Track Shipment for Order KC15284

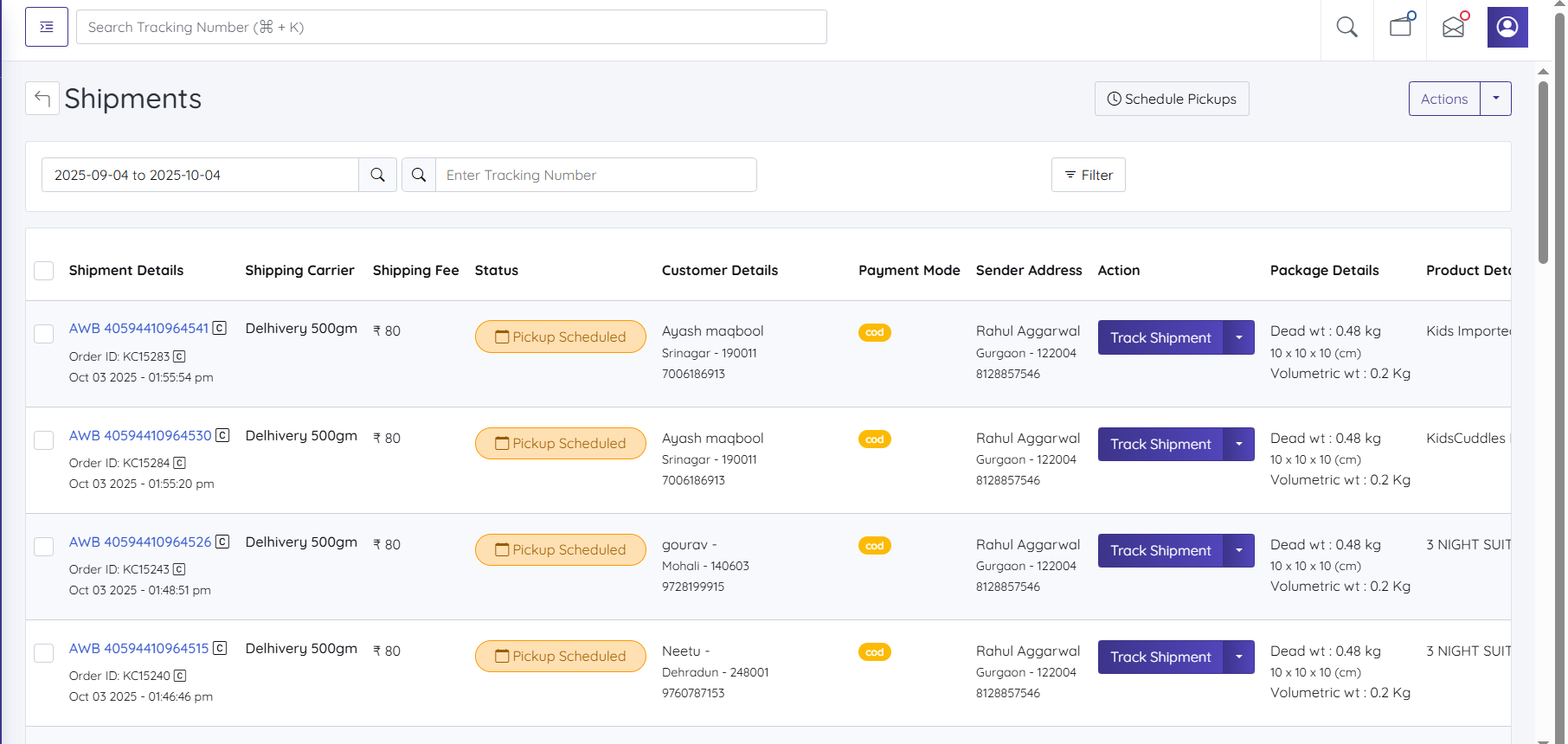pos(1160,444)
